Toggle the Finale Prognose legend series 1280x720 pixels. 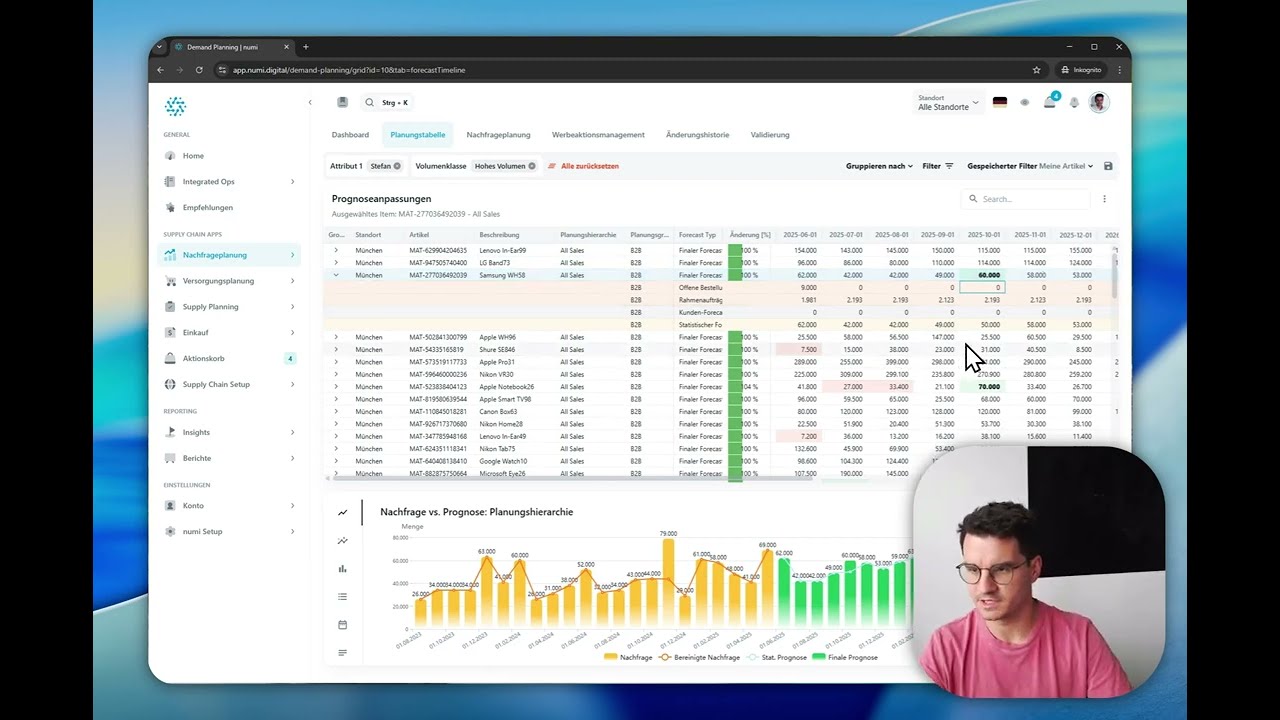(x=845, y=657)
